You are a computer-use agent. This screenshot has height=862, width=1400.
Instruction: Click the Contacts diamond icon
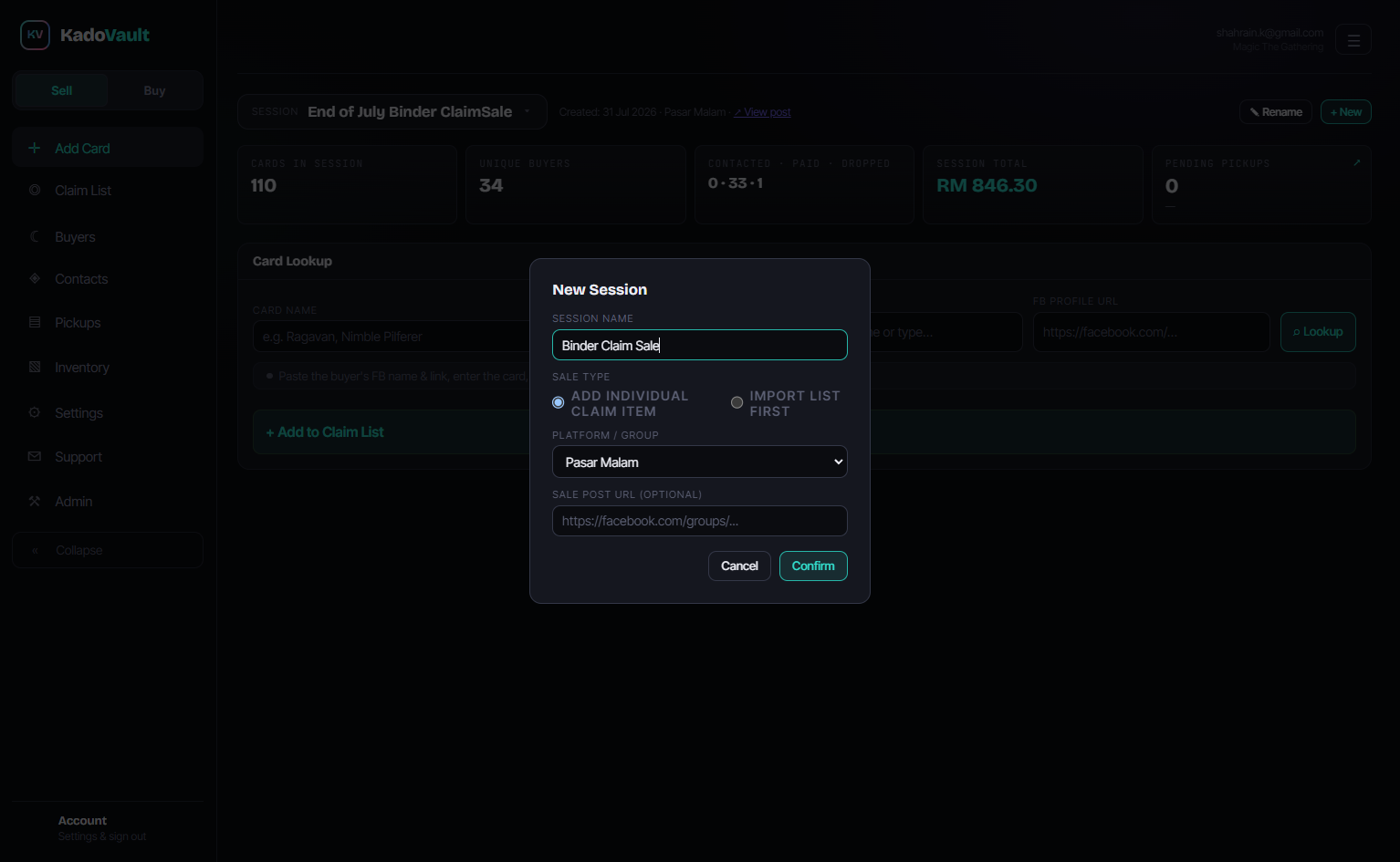click(x=35, y=278)
